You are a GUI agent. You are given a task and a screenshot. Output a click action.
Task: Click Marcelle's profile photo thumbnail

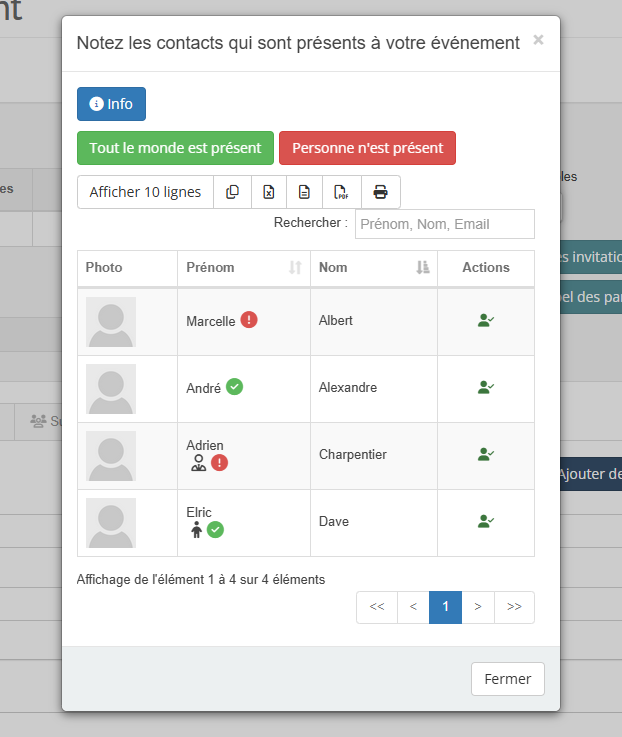pyautogui.click(x=111, y=322)
